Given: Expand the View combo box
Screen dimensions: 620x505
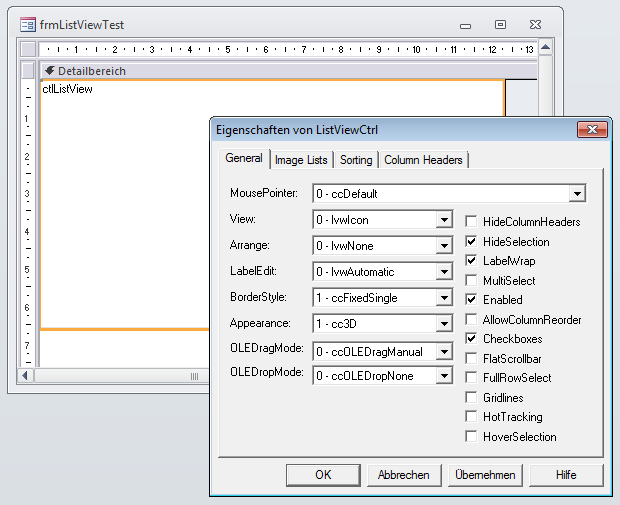Looking at the screenshot, I should point(443,219).
